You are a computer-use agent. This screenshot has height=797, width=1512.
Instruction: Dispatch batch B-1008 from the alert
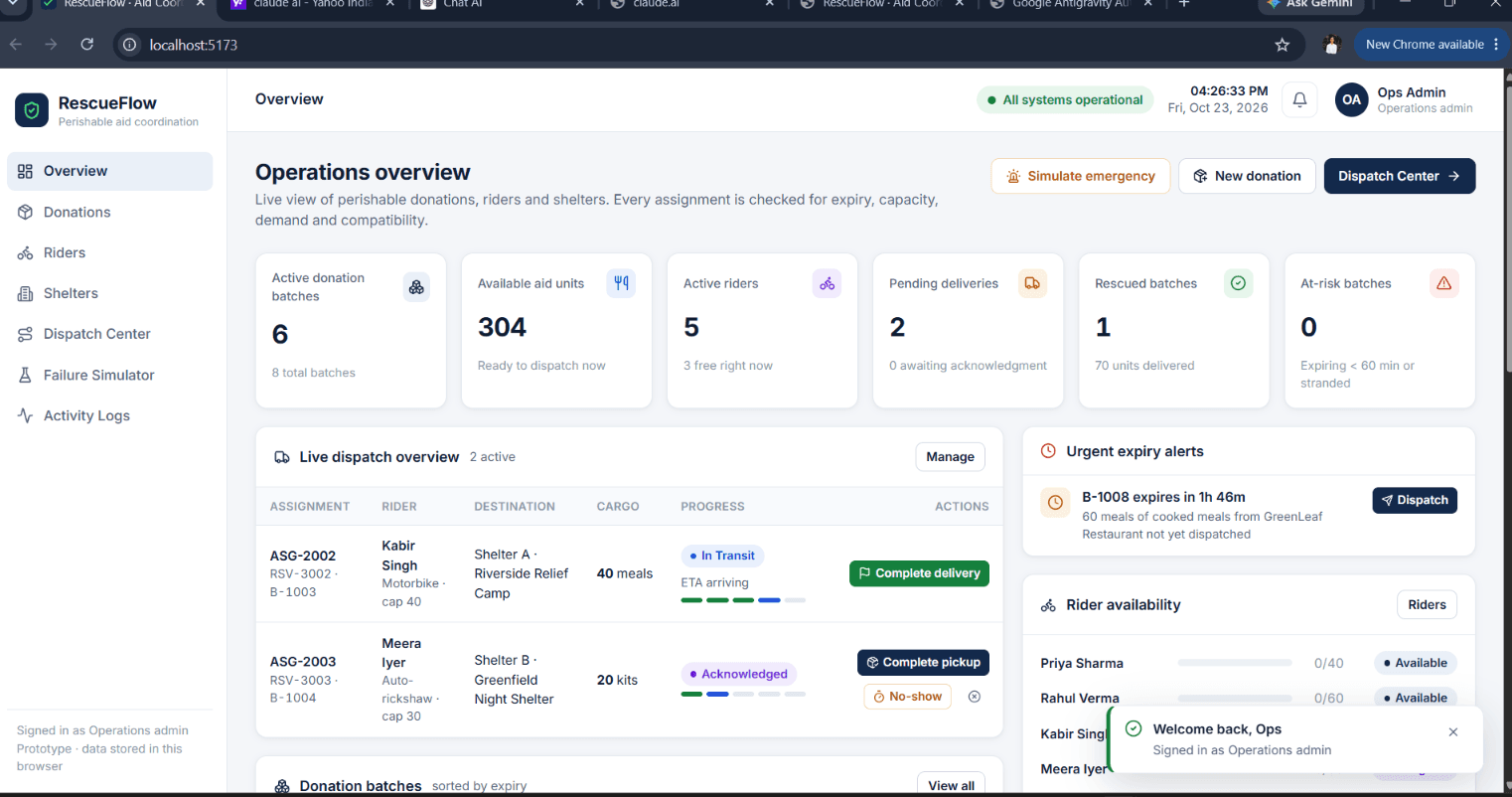coord(1415,500)
